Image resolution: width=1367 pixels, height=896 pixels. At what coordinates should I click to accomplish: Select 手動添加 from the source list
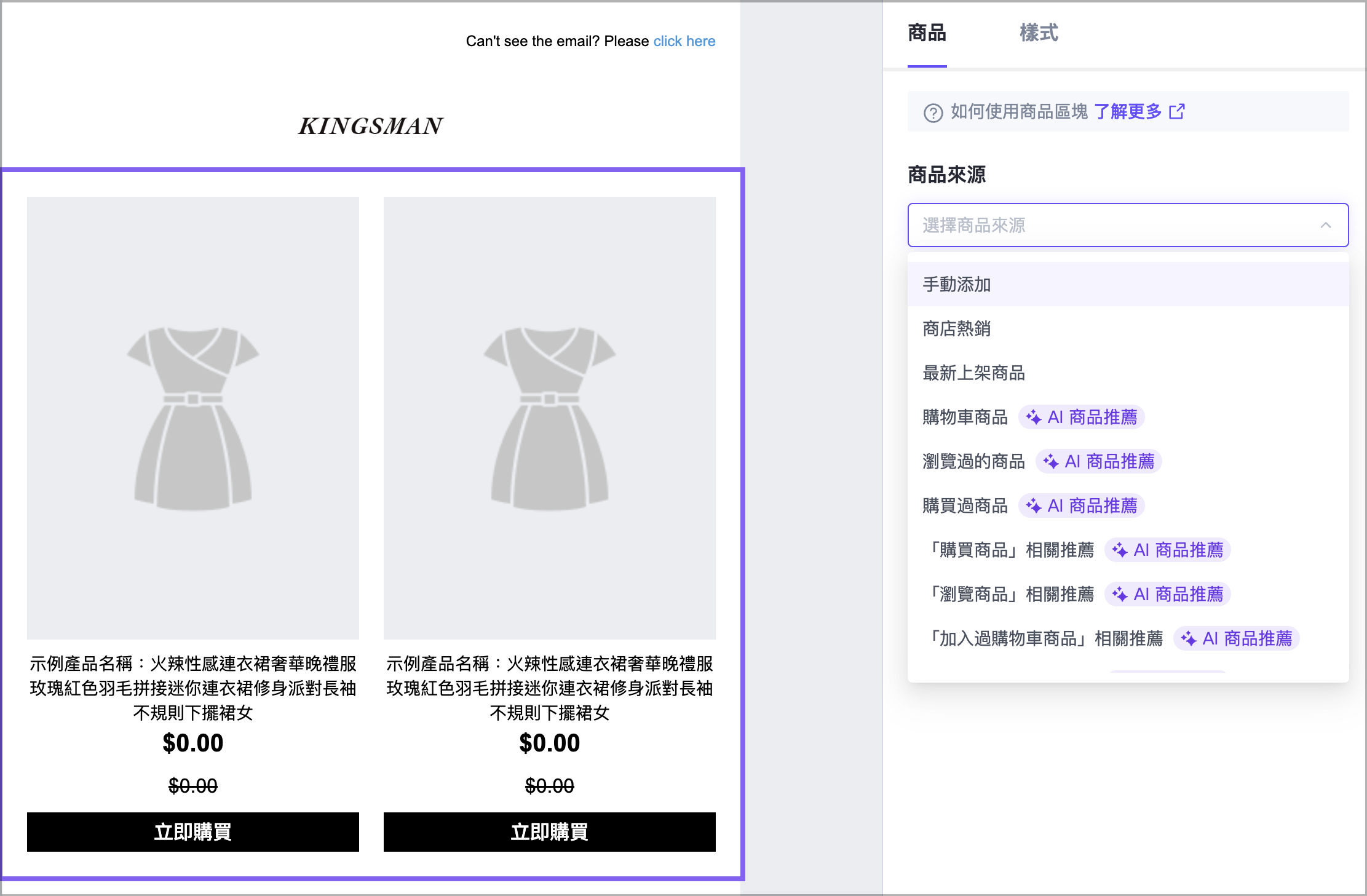coord(957,284)
